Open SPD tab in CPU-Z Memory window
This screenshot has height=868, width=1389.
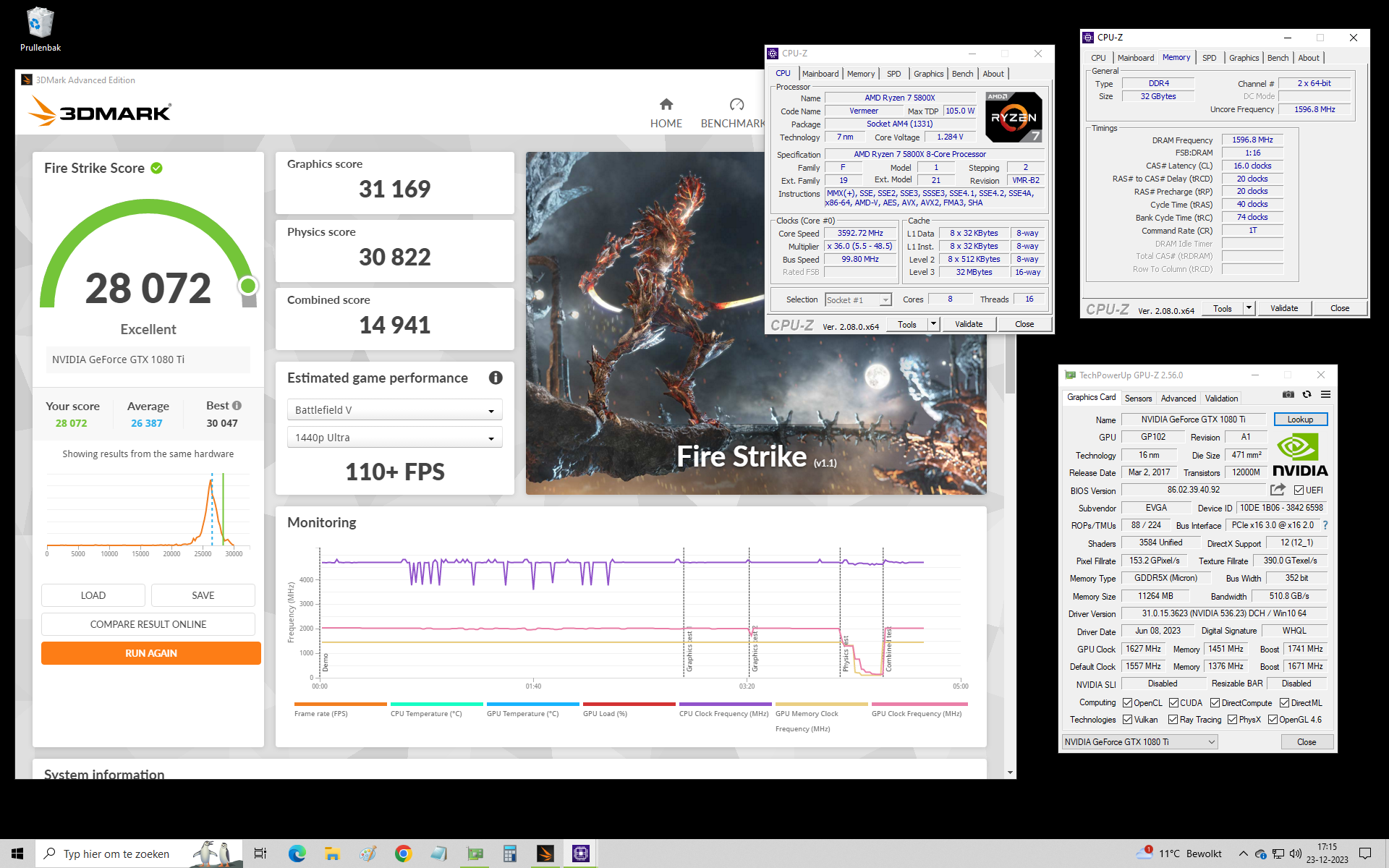[1209, 58]
